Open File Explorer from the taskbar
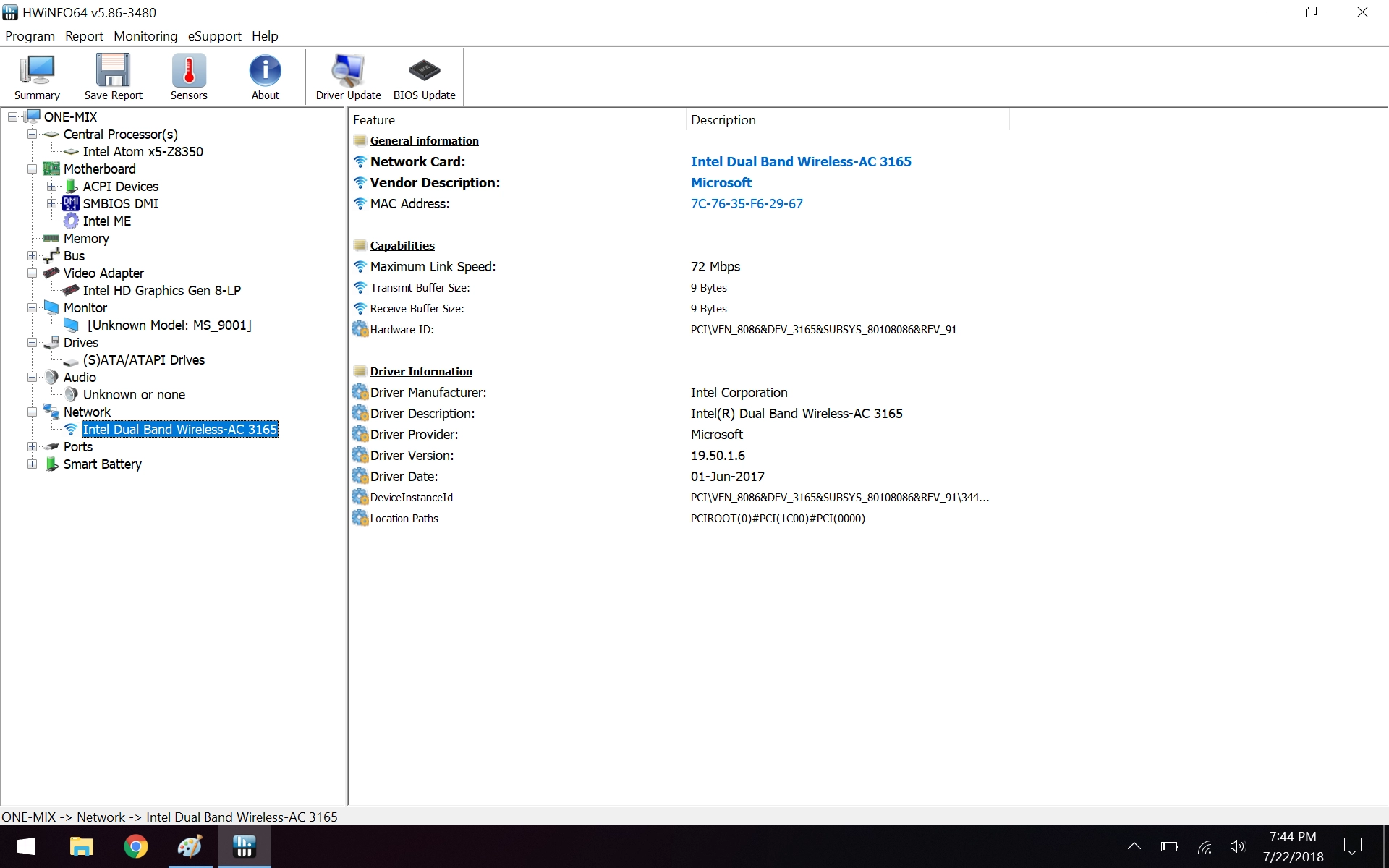Image resolution: width=1389 pixels, height=868 pixels. (x=81, y=846)
